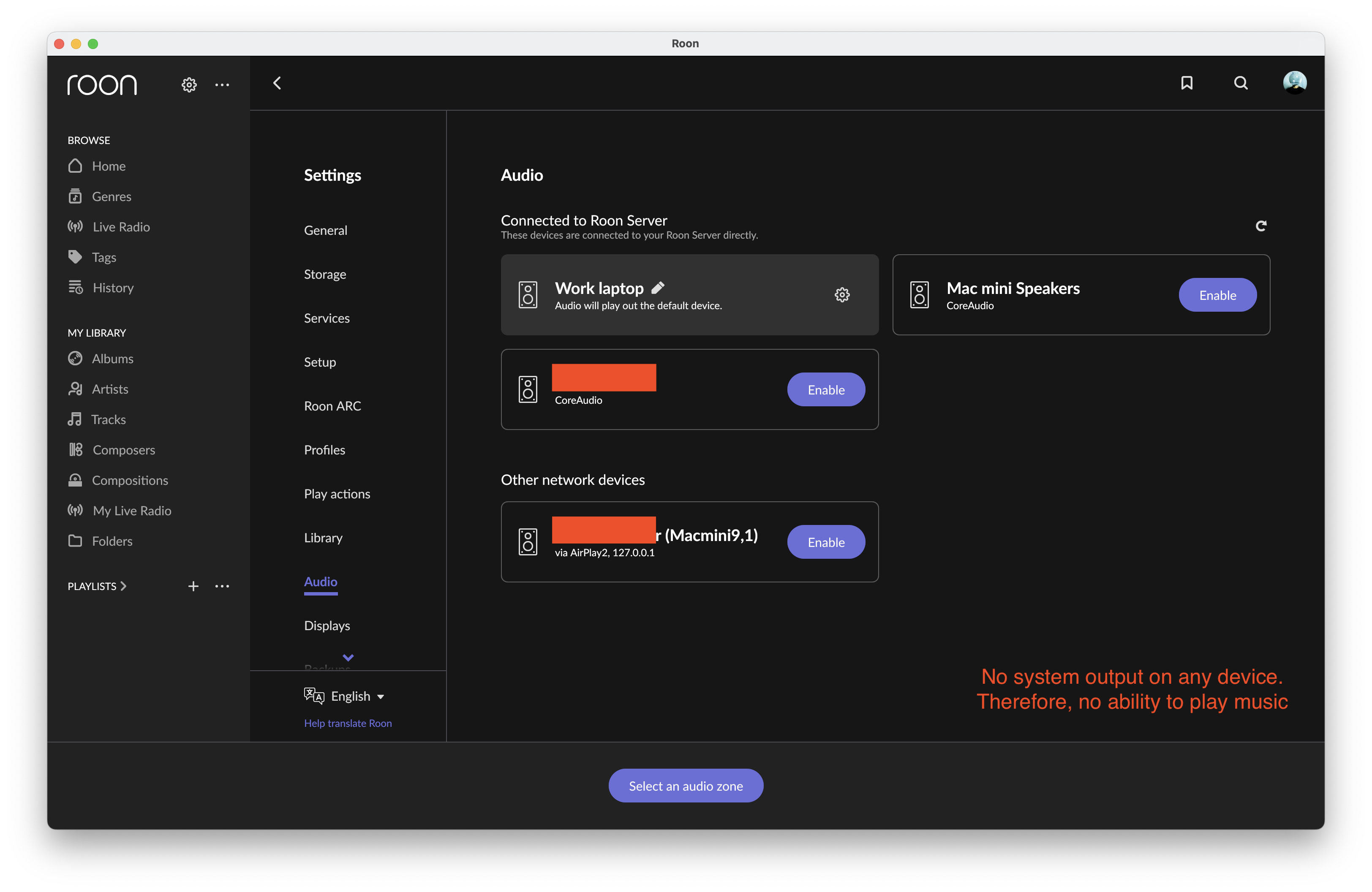Open Artists in My Library
Screen dimensions: 1372x892
(98, 389)
